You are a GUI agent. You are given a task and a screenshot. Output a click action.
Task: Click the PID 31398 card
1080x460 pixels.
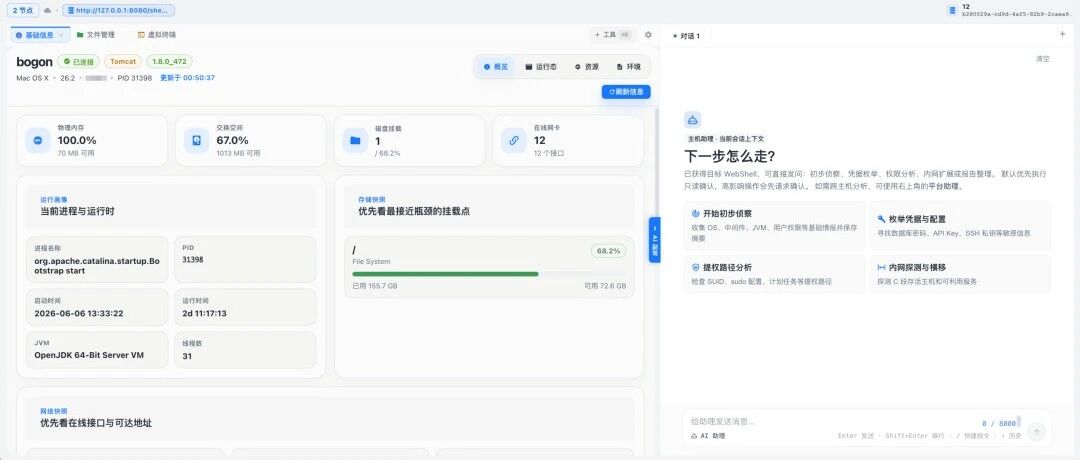245,260
